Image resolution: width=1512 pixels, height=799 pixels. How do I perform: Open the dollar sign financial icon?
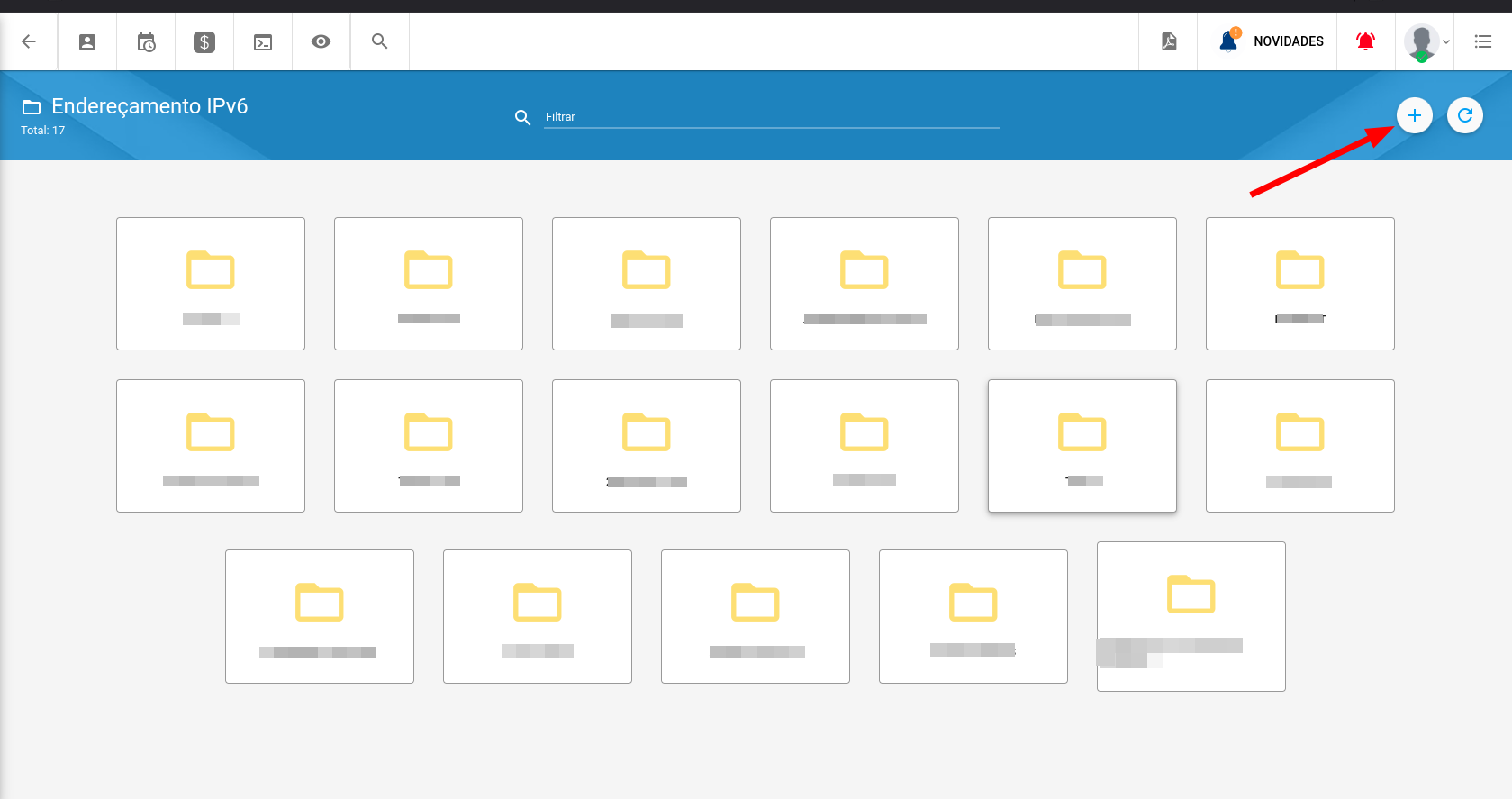tap(204, 41)
